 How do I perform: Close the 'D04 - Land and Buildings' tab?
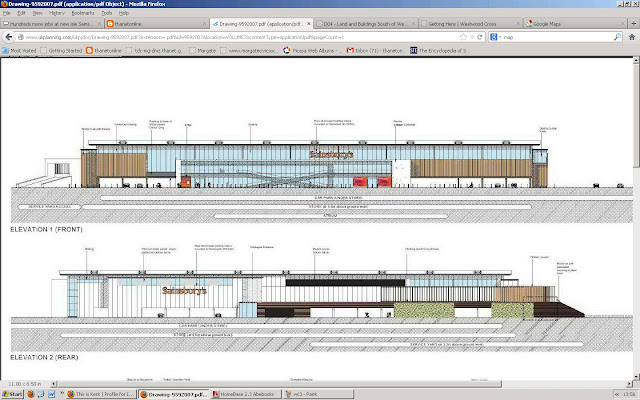pyautogui.click(x=413, y=24)
